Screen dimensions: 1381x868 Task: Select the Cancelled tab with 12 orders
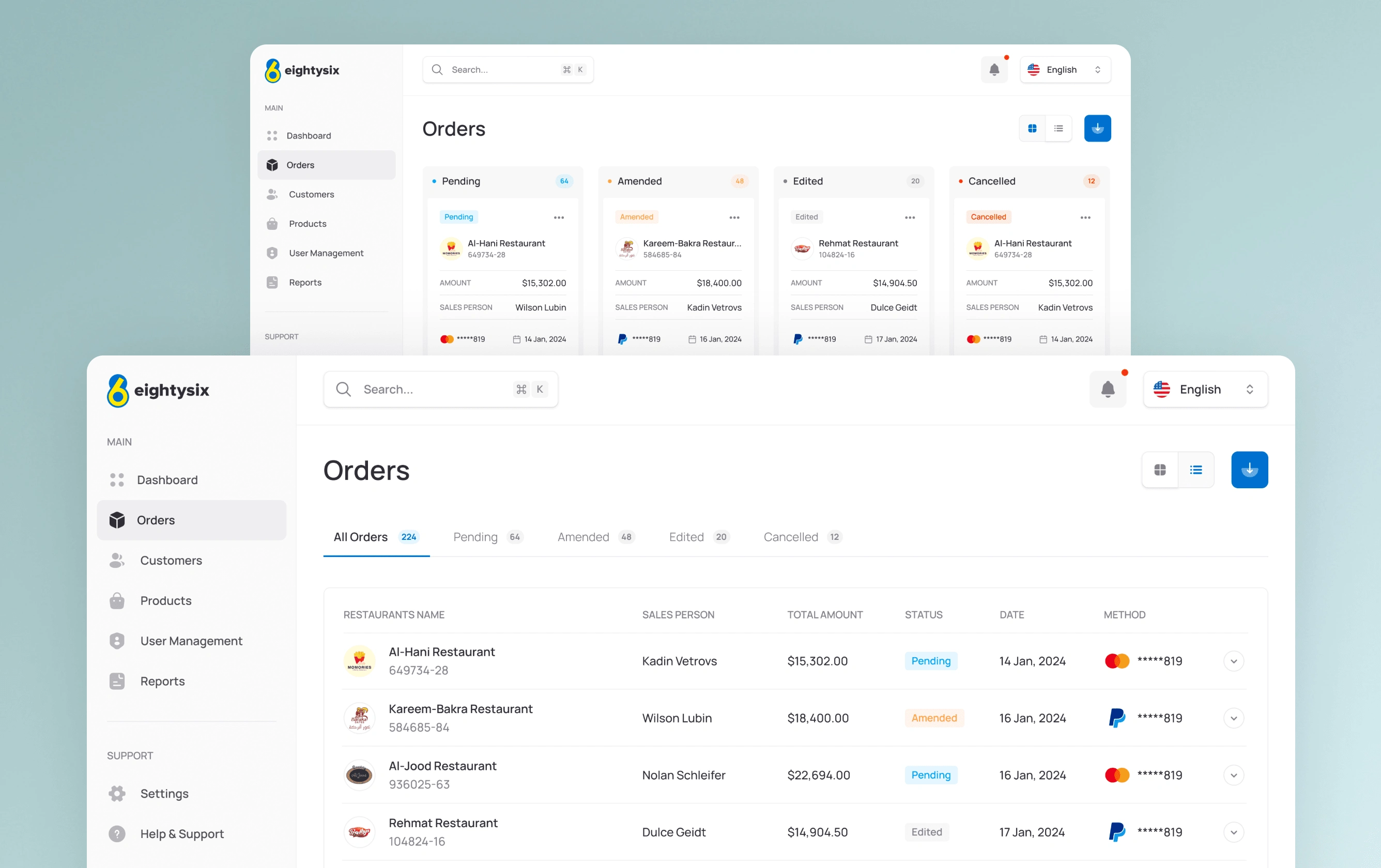point(802,537)
